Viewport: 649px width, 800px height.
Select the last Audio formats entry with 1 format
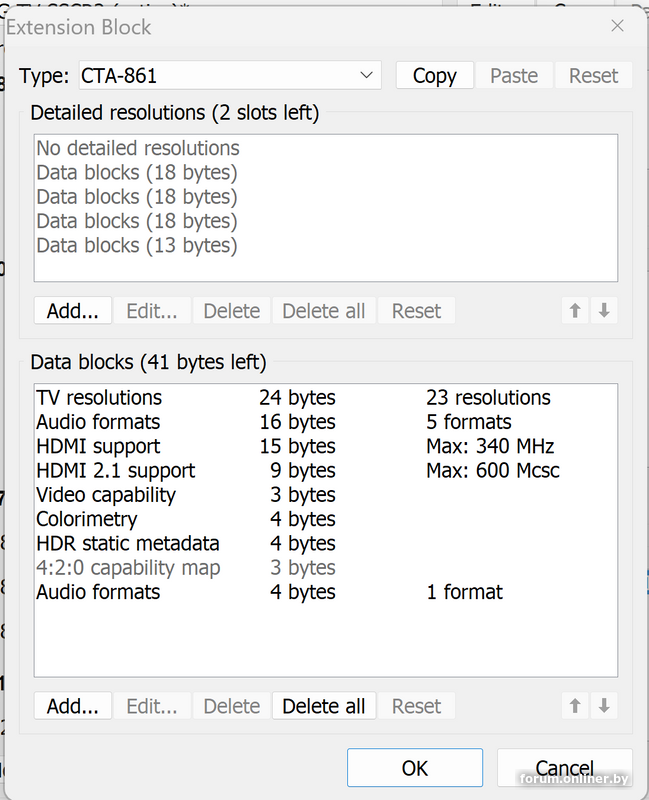click(98, 592)
